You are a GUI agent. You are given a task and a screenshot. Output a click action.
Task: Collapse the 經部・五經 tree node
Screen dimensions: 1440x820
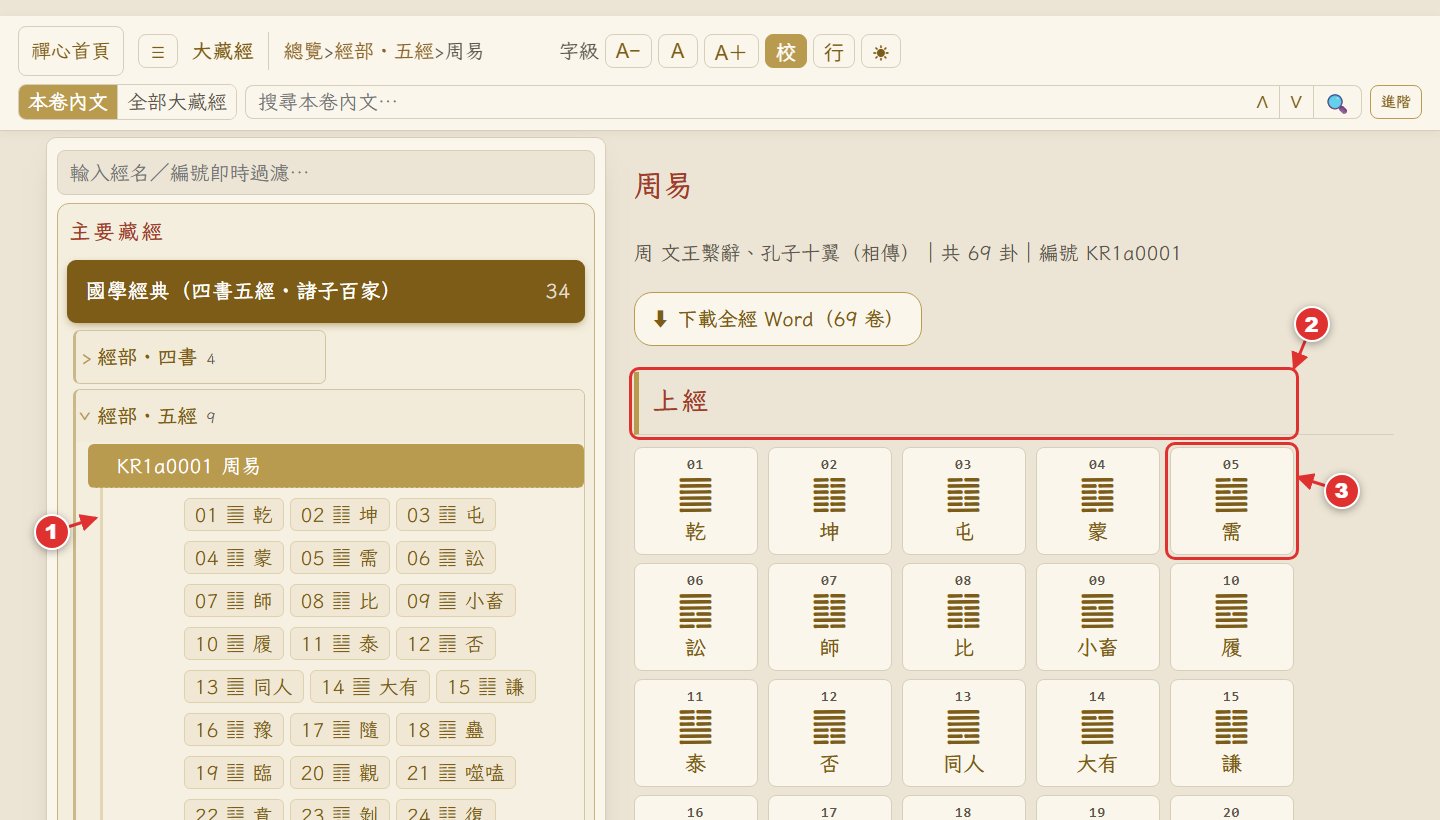tap(329, 416)
